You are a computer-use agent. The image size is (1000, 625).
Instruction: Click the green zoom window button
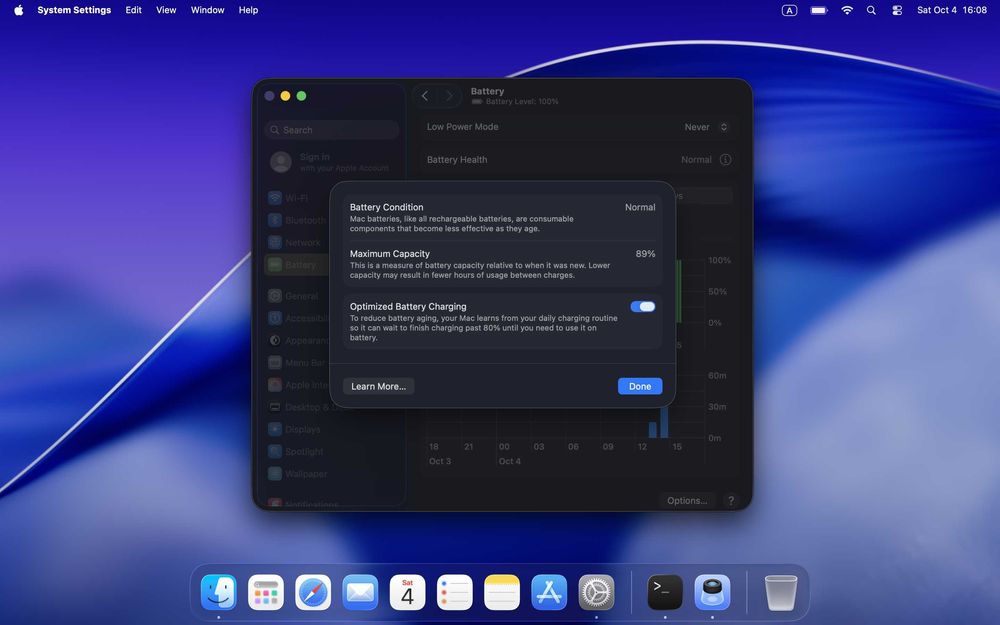tap(301, 96)
